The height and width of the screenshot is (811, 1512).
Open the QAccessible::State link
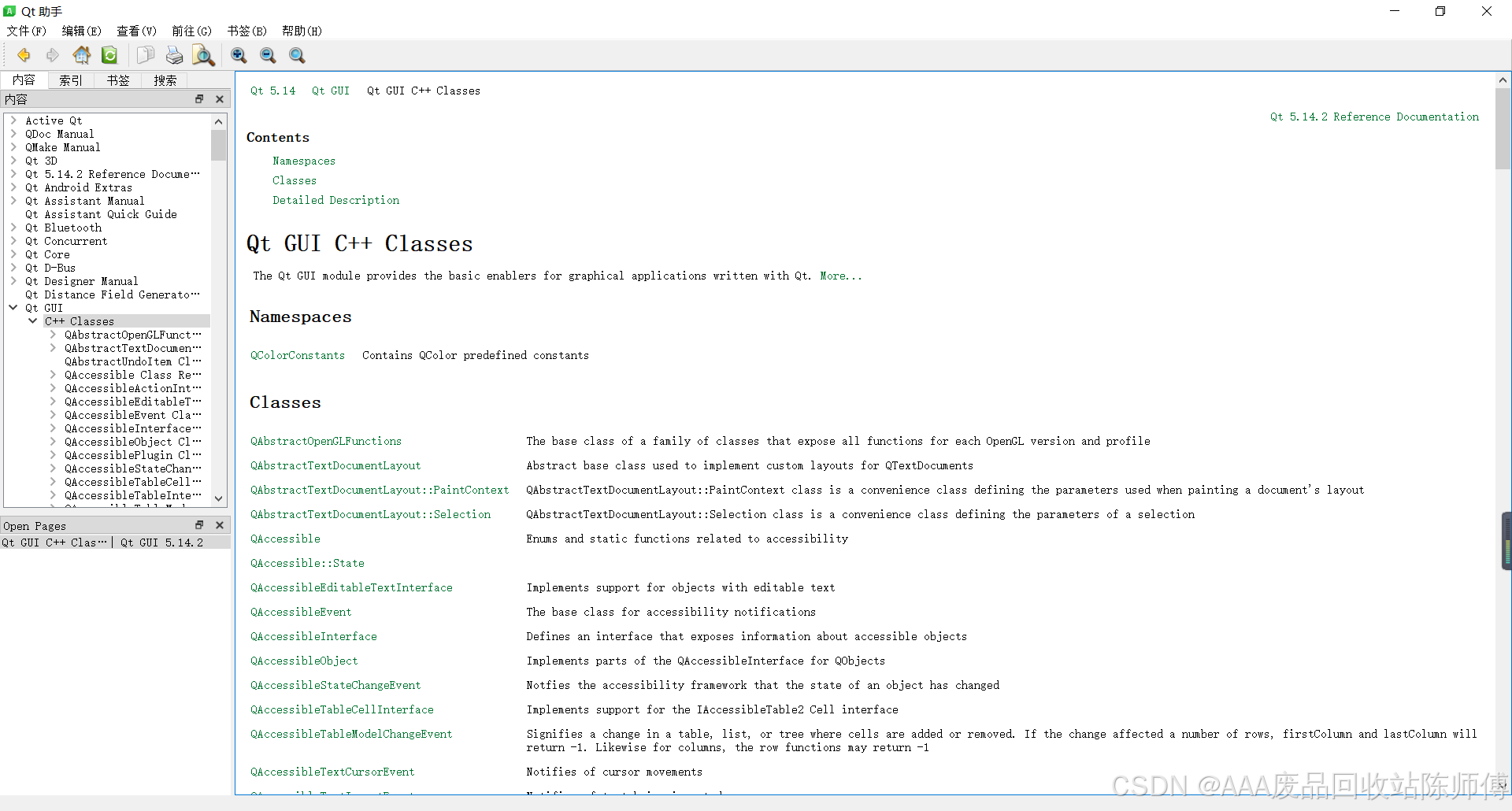[307, 563]
